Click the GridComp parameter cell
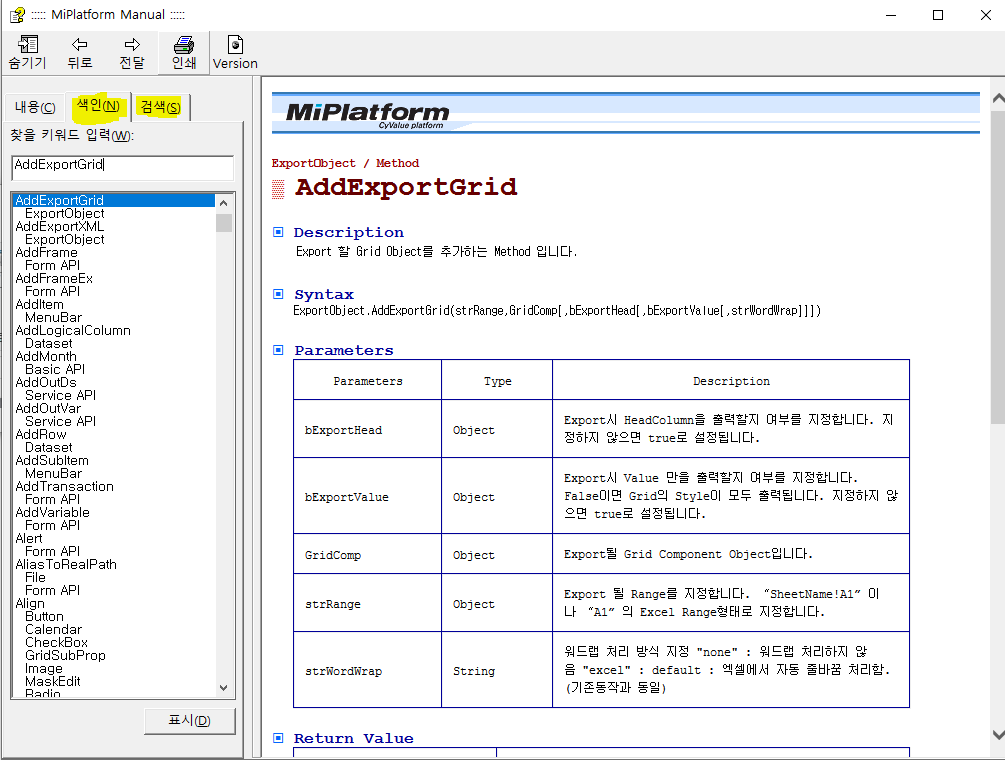The height and width of the screenshot is (760, 1005). coord(367,554)
